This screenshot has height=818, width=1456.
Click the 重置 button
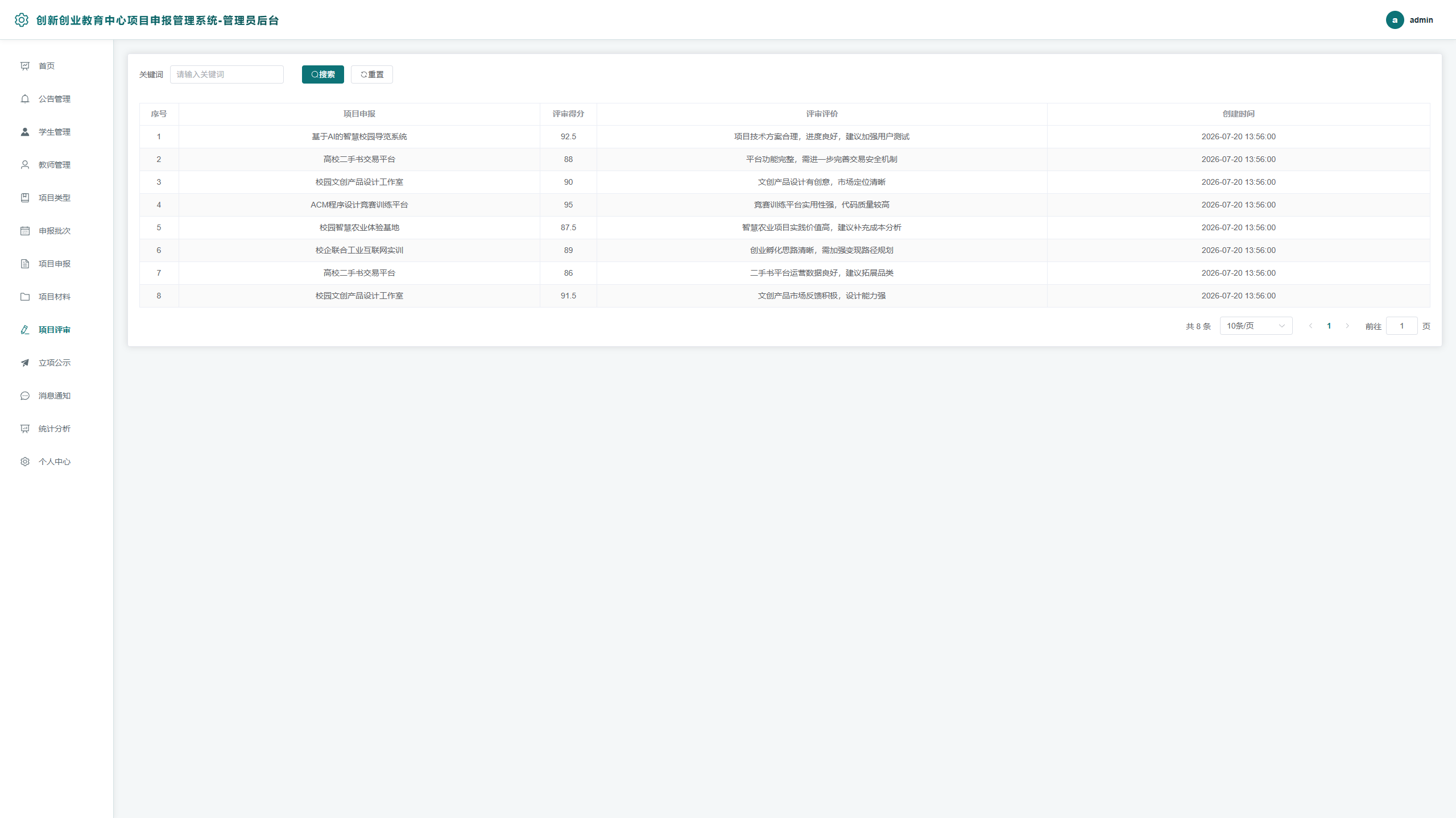[371, 74]
